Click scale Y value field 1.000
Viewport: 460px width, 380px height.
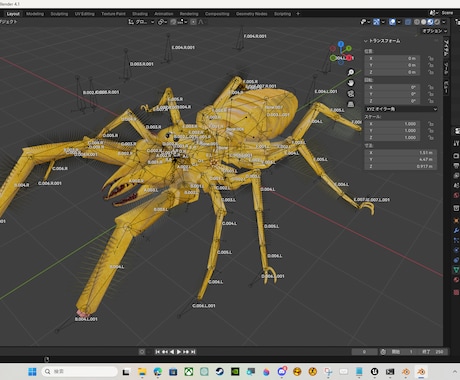(392, 130)
